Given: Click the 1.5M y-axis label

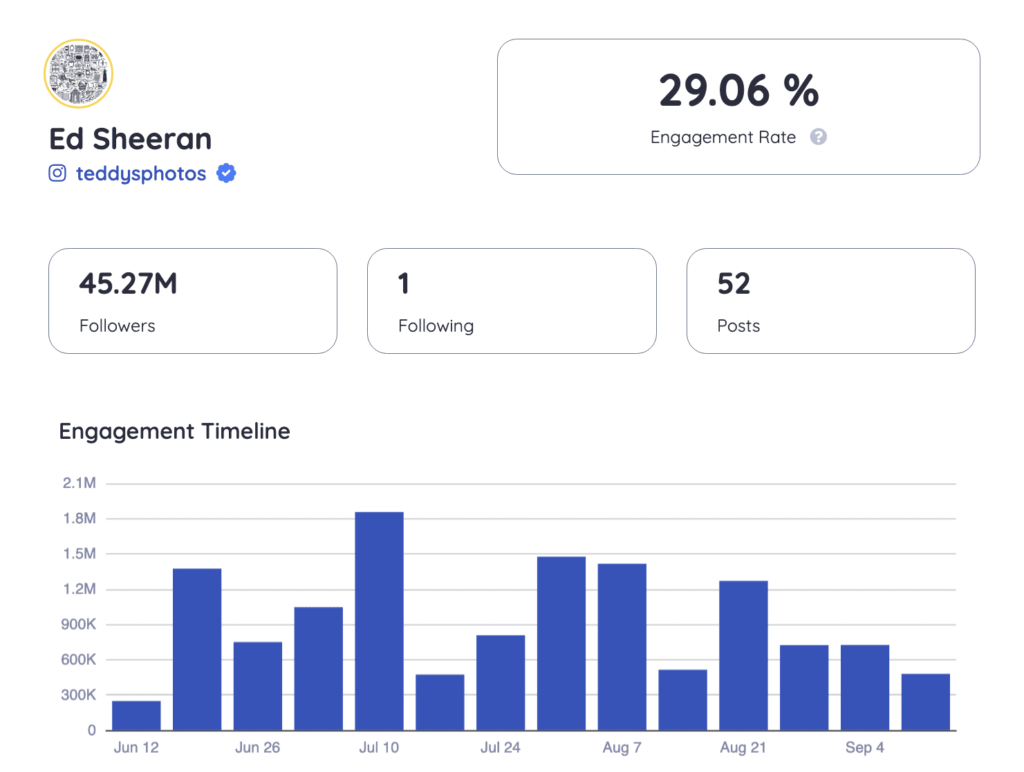Looking at the screenshot, I should coord(79,553).
